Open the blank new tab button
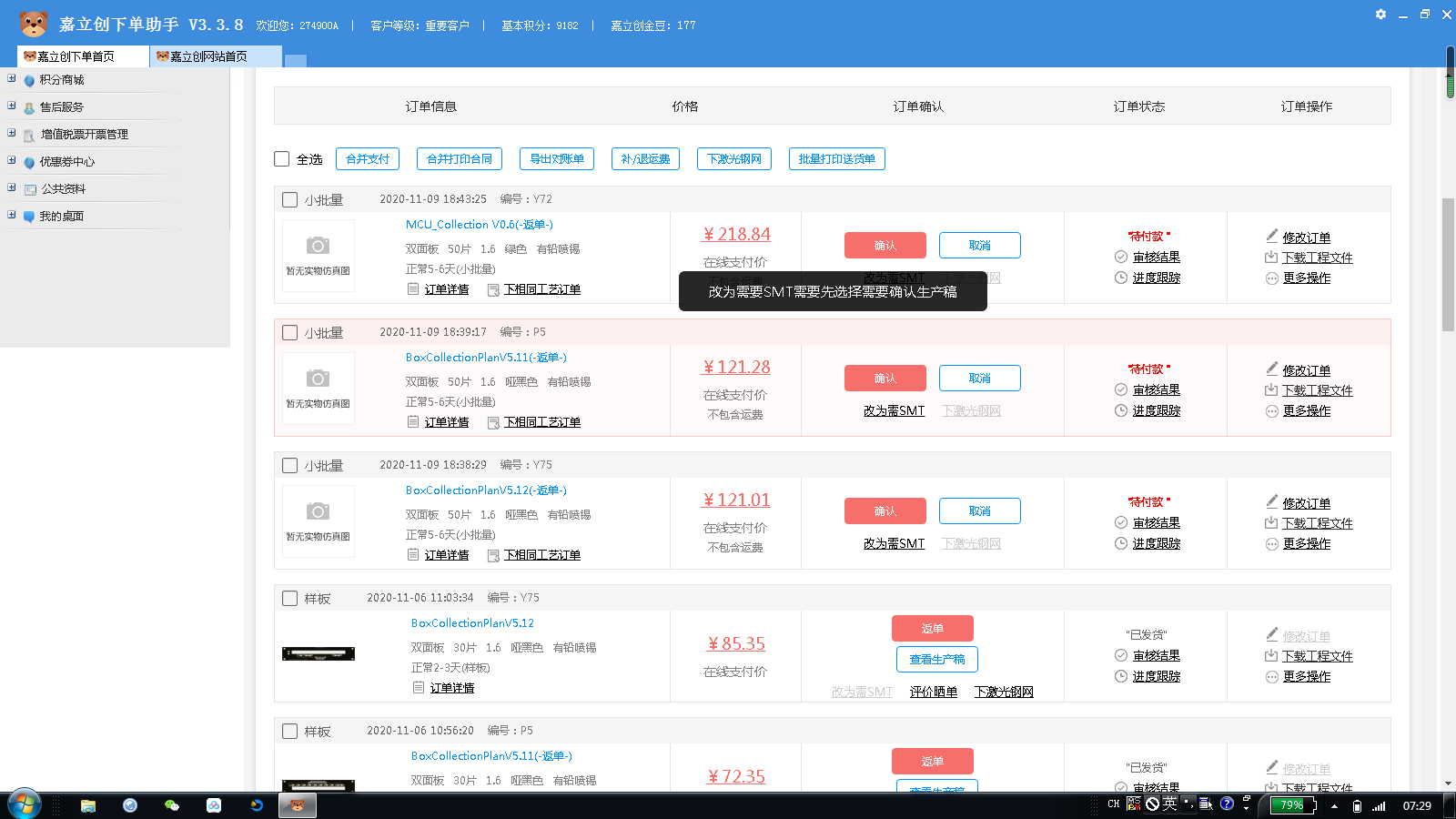 295,60
